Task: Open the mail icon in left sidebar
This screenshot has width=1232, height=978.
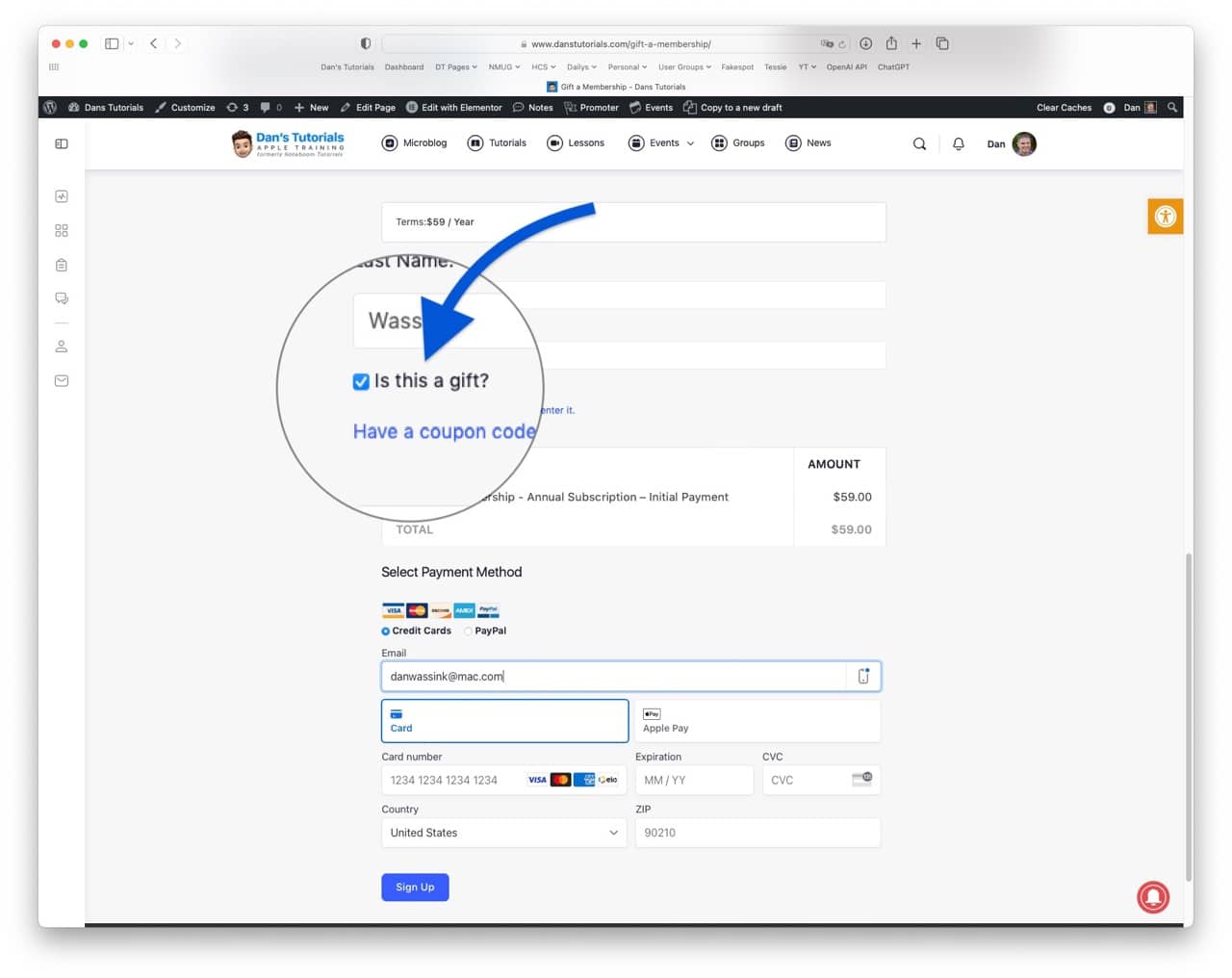Action: [62, 381]
